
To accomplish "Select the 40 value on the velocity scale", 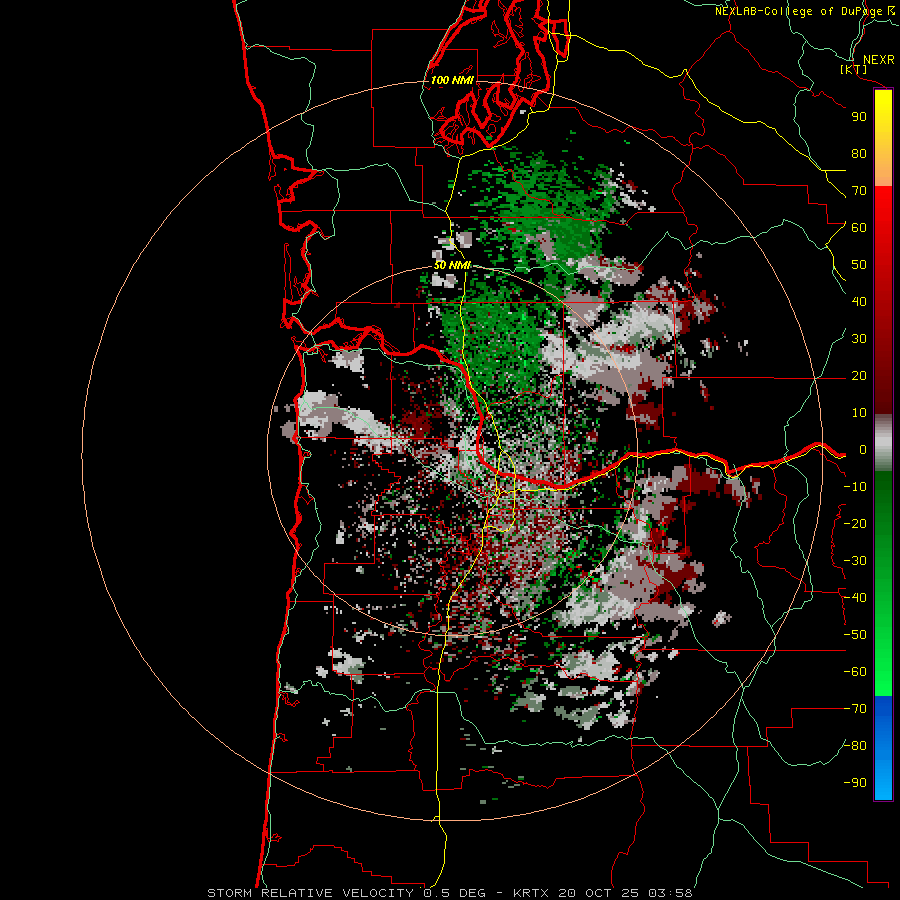I will (859, 301).
